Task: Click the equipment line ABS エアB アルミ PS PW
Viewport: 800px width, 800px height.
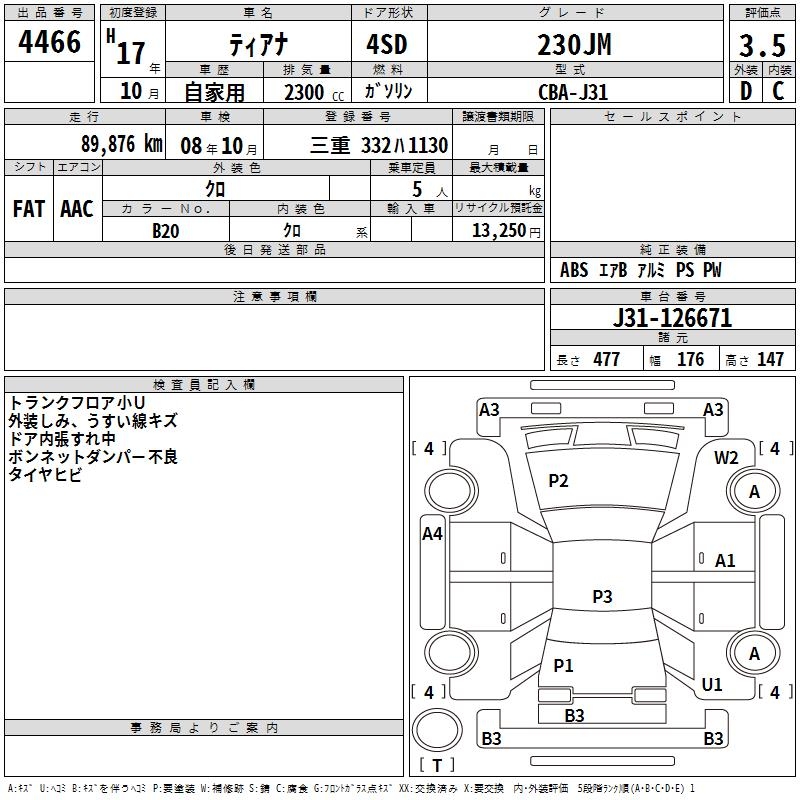Action: tap(641, 270)
